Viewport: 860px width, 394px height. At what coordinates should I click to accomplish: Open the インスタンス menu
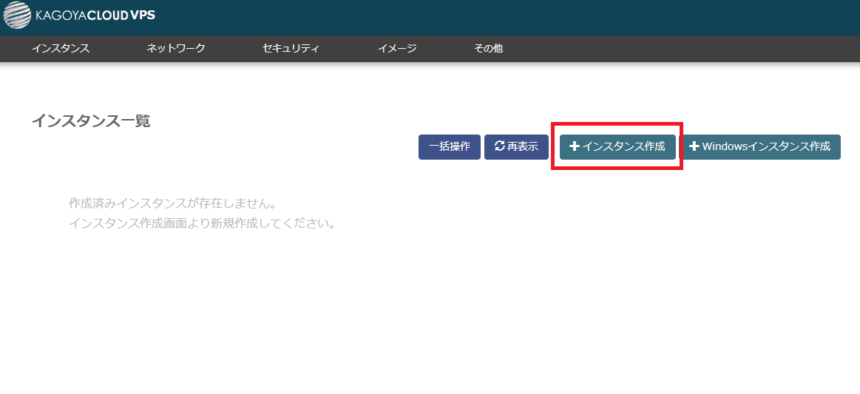[60, 48]
